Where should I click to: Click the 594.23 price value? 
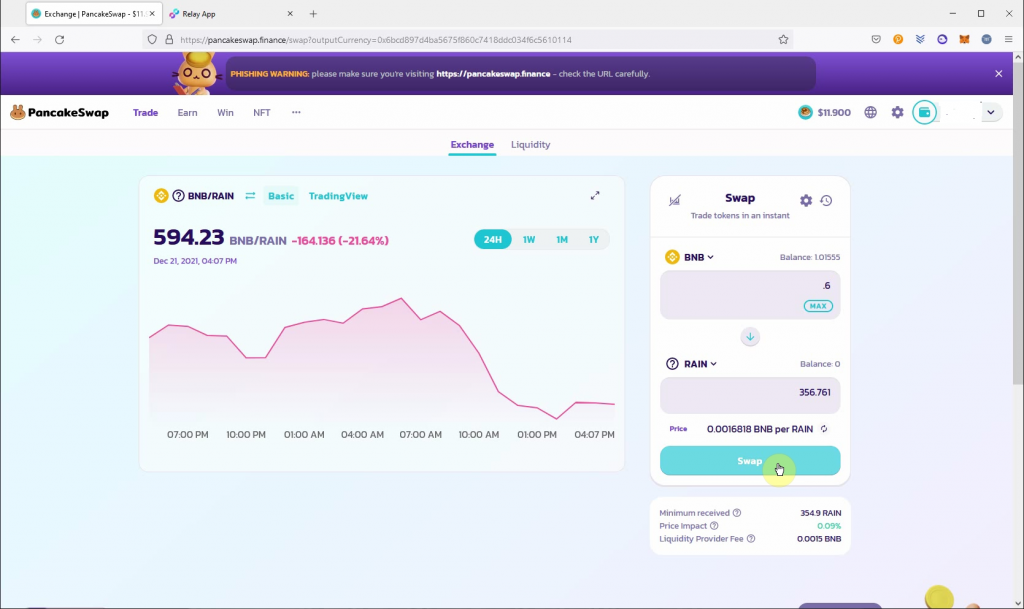click(188, 237)
